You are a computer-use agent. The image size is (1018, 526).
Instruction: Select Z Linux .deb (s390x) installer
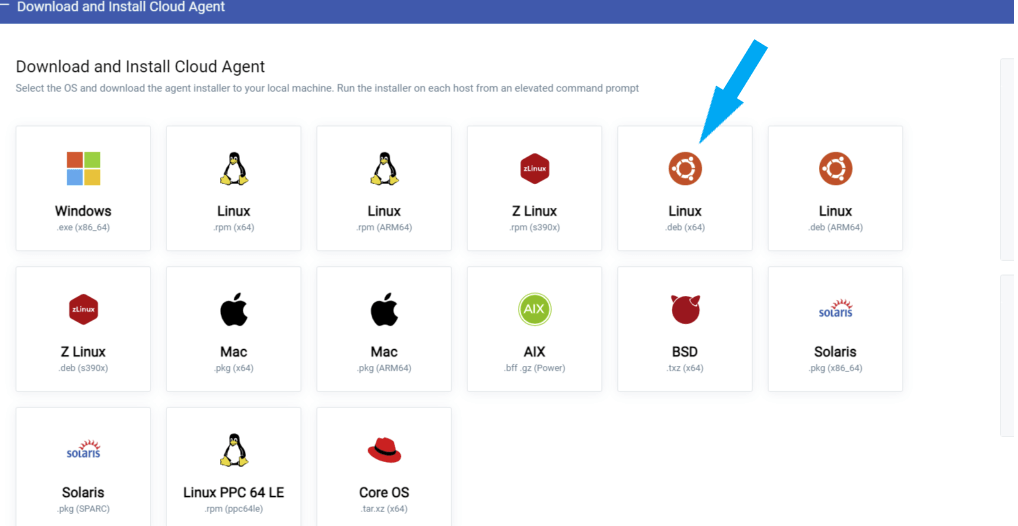83,329
